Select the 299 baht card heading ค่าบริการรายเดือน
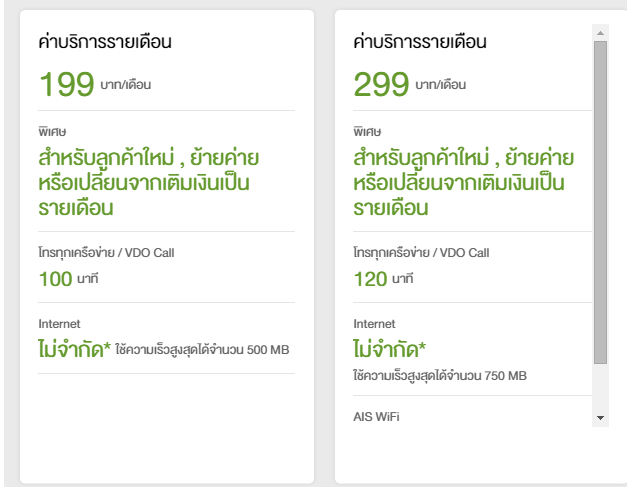Screen dimensions: 627x487 pos(420,42)
